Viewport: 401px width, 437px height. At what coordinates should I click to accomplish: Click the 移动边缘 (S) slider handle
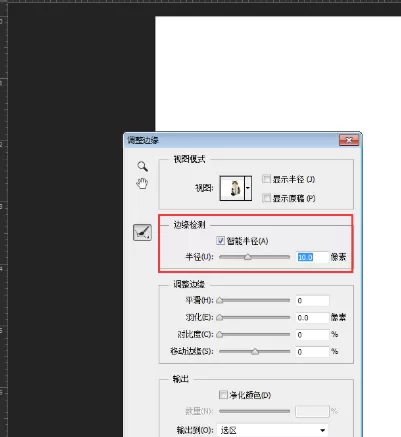pyautogui.click(x=255, y=351)
